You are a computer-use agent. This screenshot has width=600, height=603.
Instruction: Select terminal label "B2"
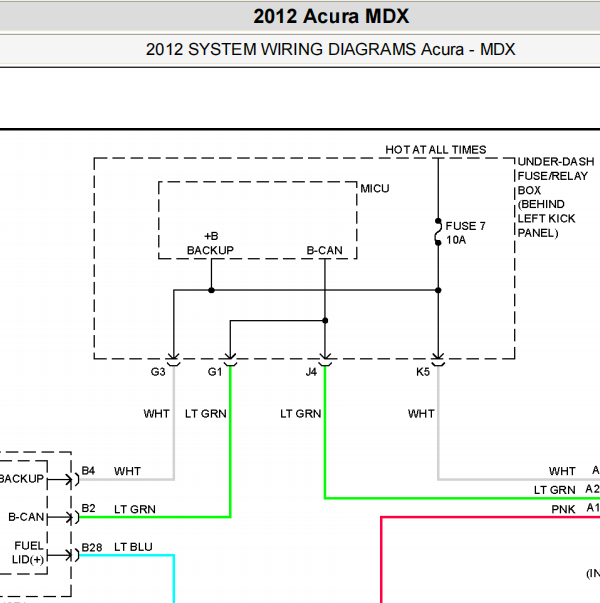pyautogui.click(x=88, y=508)
